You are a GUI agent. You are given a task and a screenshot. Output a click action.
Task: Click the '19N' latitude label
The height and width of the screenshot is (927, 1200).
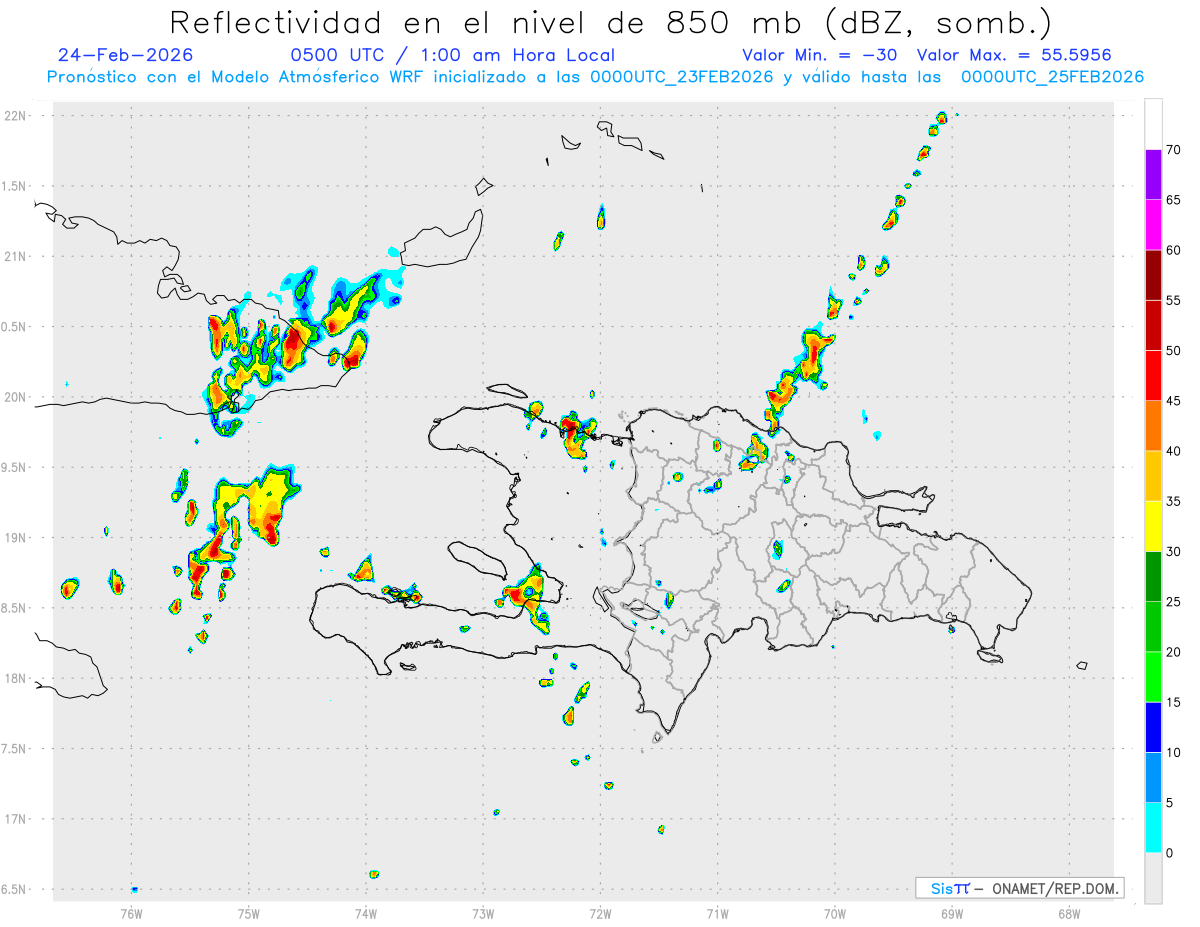point(15,538)
